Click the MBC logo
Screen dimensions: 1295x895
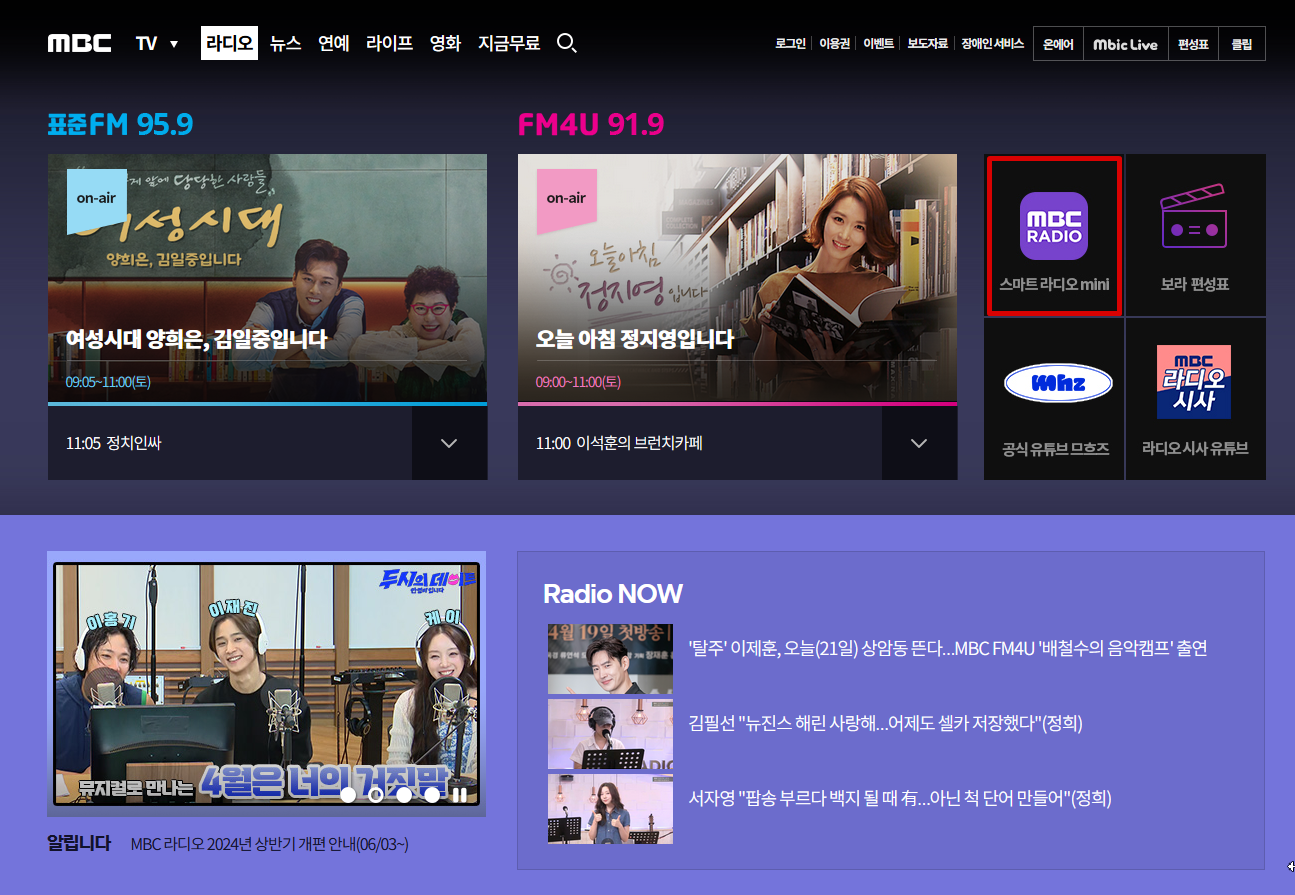click(79, 43)
